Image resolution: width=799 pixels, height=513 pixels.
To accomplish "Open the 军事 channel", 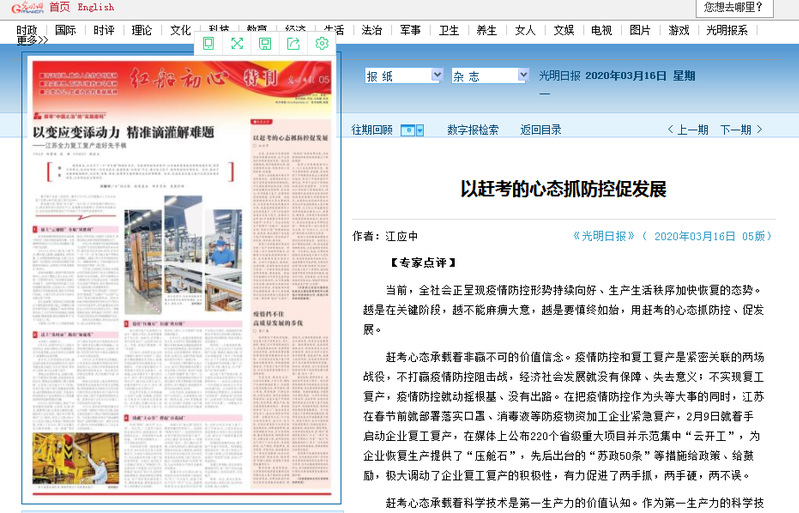I will pyautogui.click(x=410, y=30).
